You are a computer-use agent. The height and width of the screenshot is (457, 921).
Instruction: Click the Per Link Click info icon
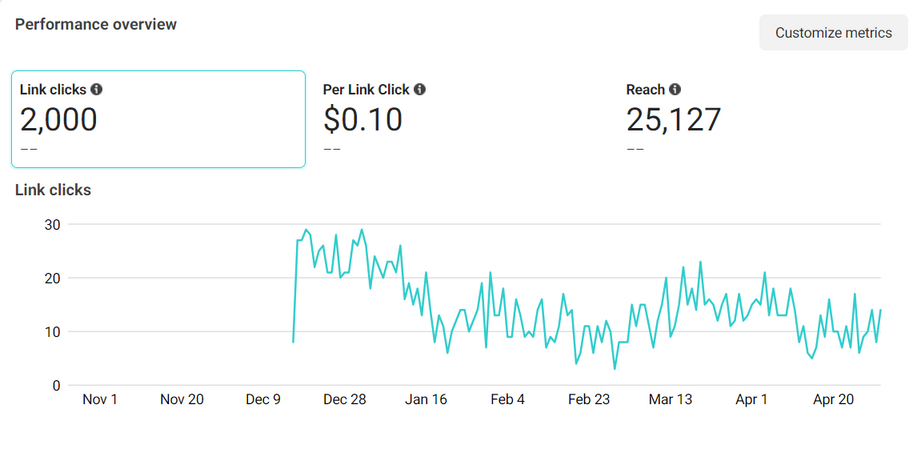point(420,89)
